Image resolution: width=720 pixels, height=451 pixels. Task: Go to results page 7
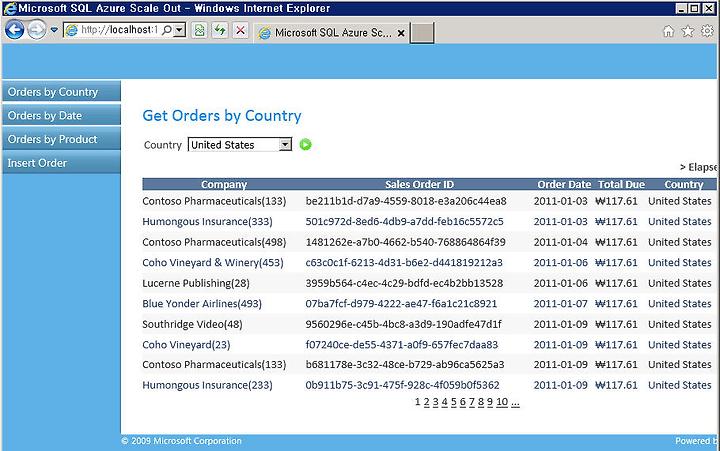point(472,402)
